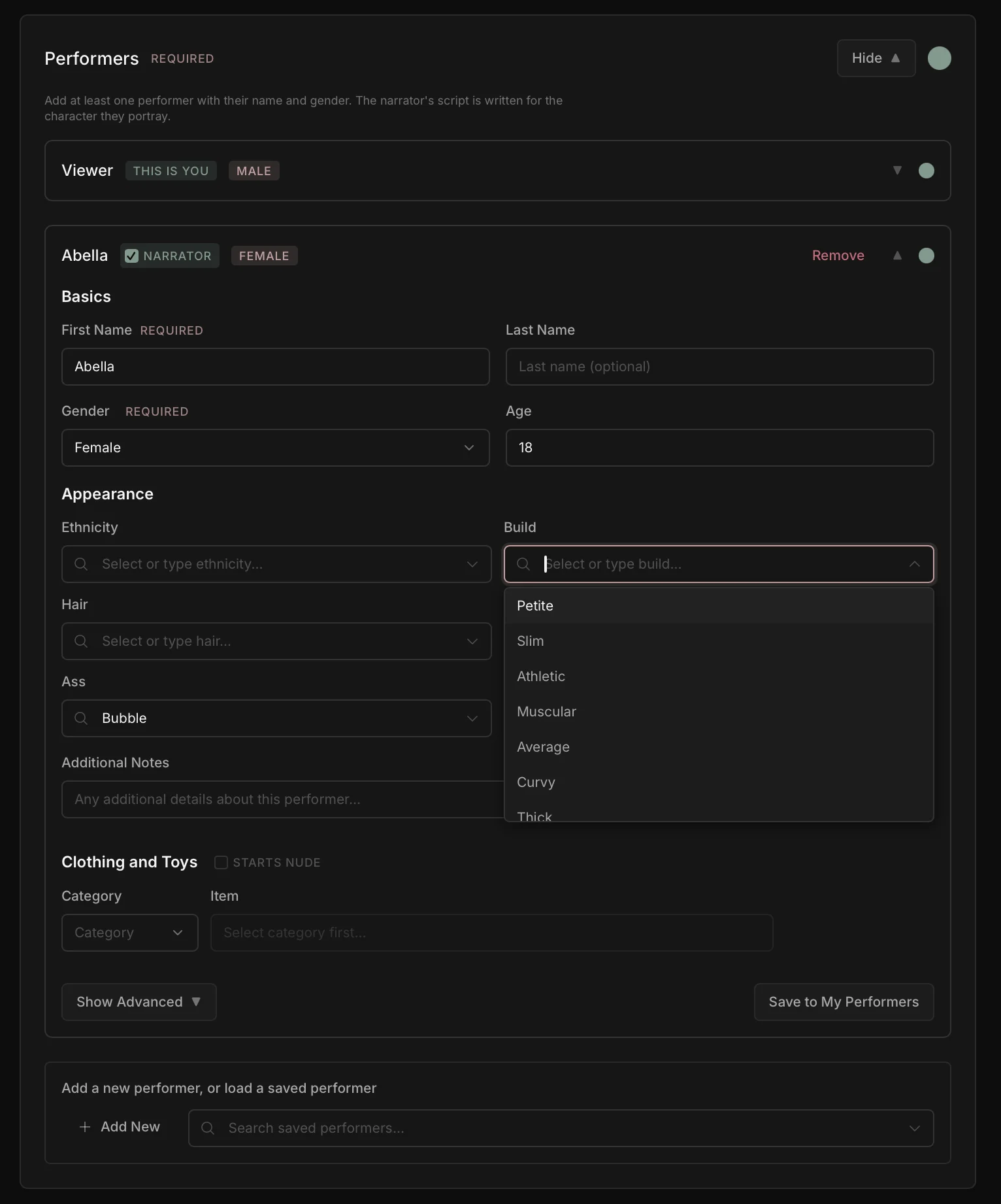The height and width of the screenshot is (1204, 1001).
Task: Enable the Starts Nude checkbox
Action: pyautogui.click(x=221, y=862)
